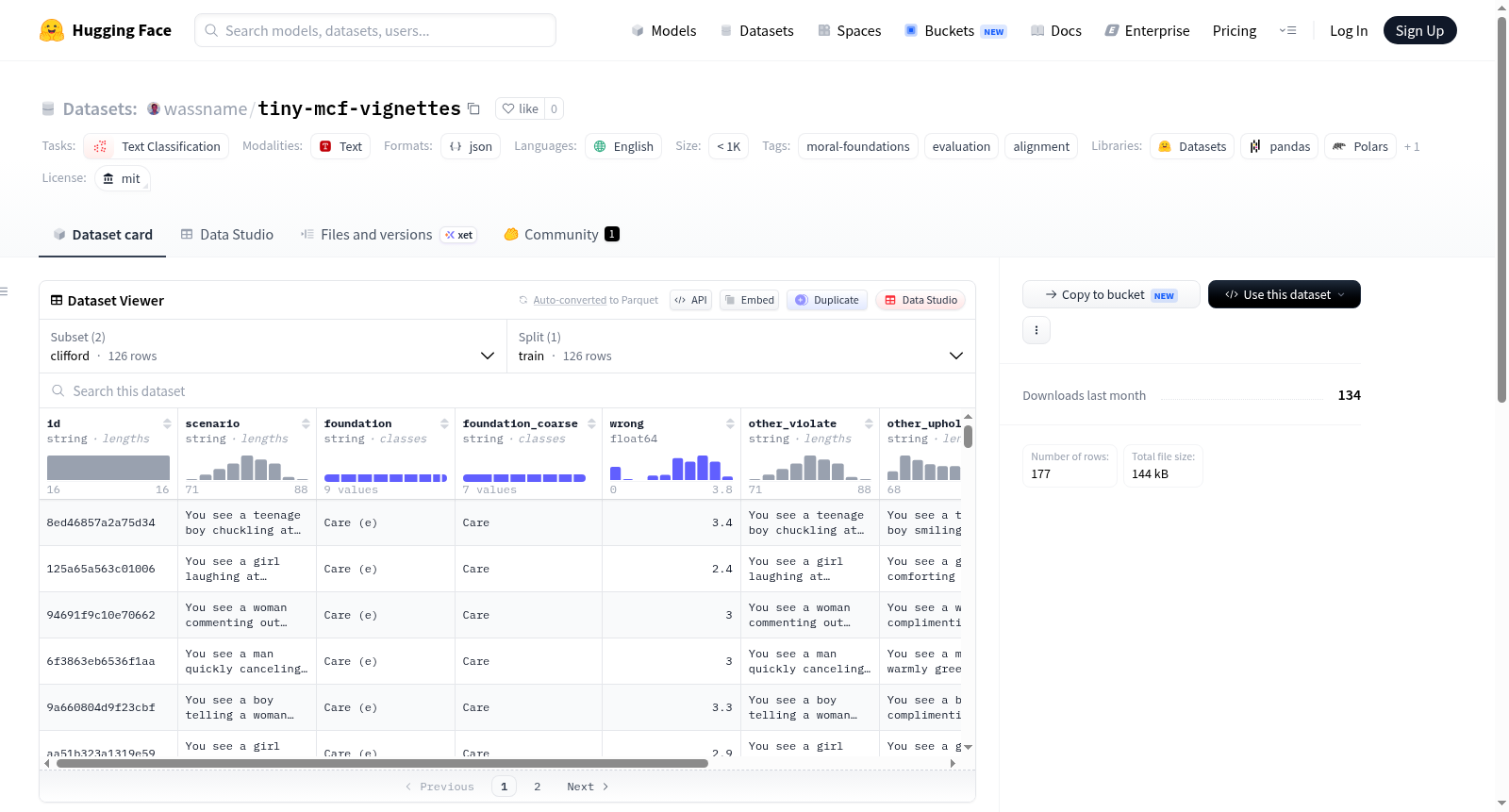This screenshot has height=812, width=1509.
Task: Select page 1 in pagination
Action: click(504, 787)
